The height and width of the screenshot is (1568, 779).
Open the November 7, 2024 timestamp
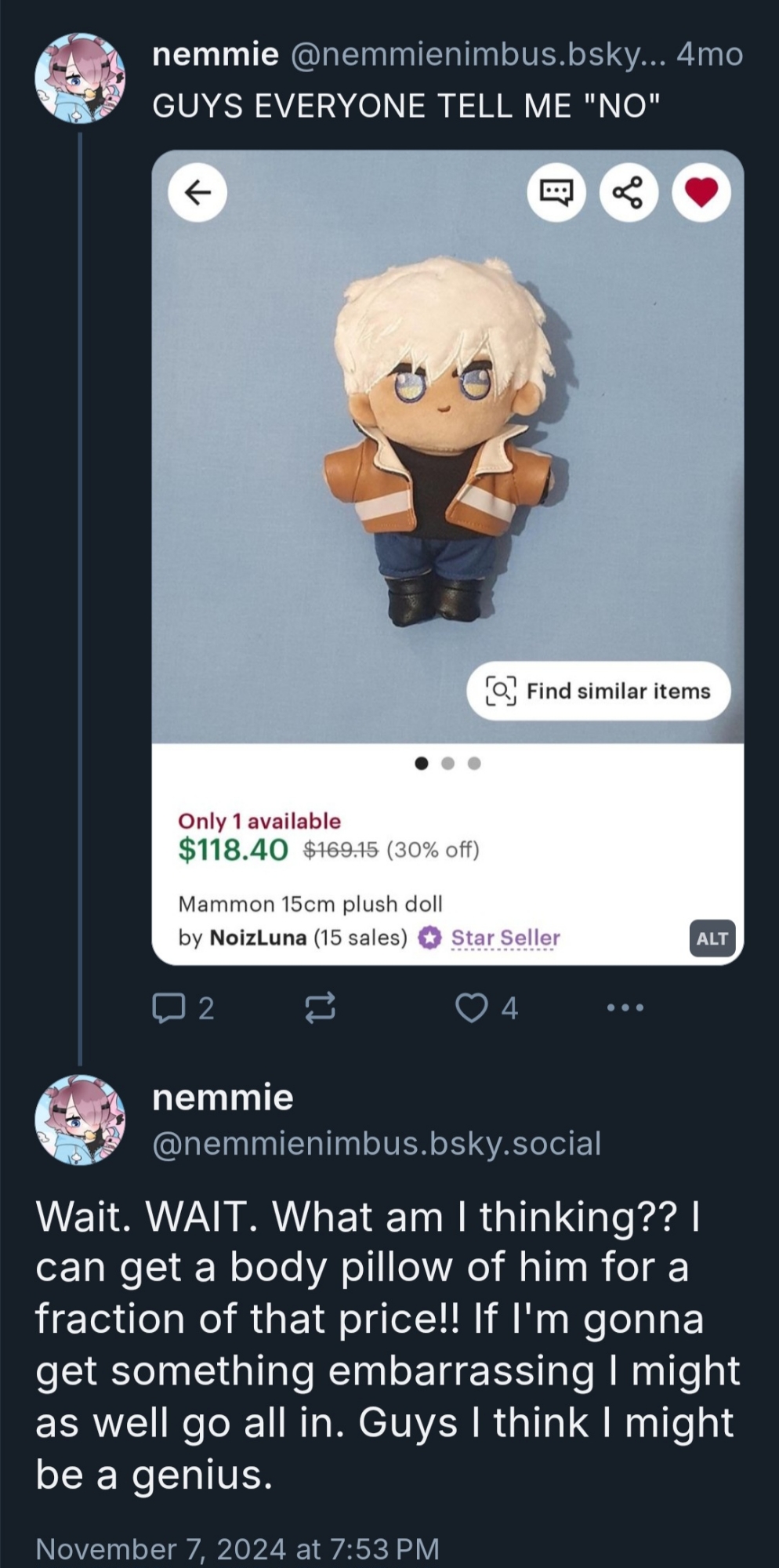click(237, 1549)
